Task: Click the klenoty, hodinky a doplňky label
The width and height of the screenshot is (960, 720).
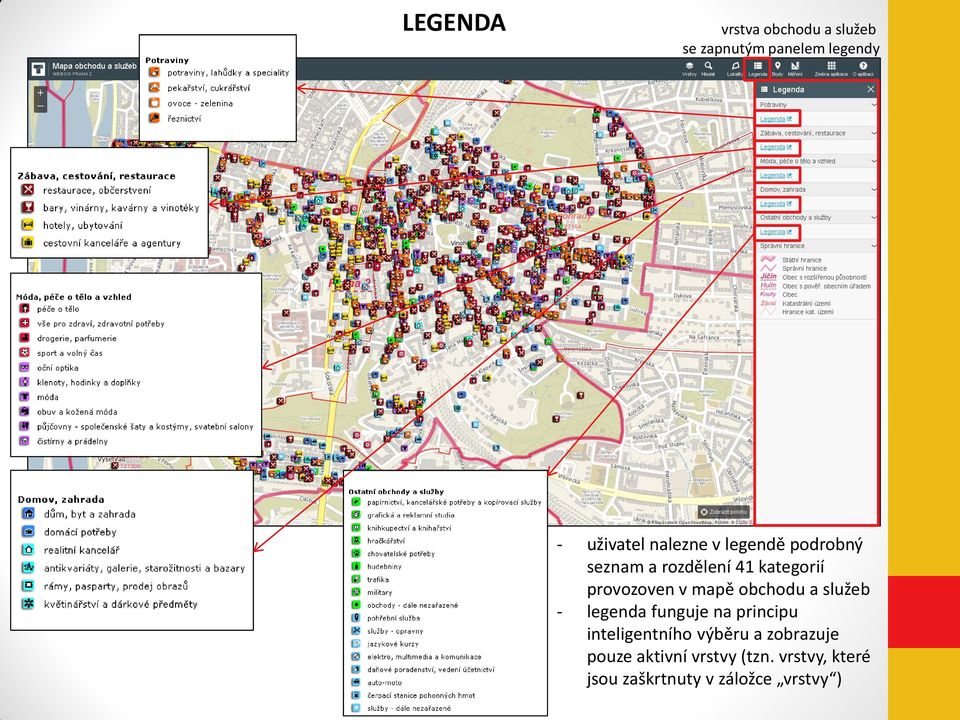Action: tap(89, 383)
